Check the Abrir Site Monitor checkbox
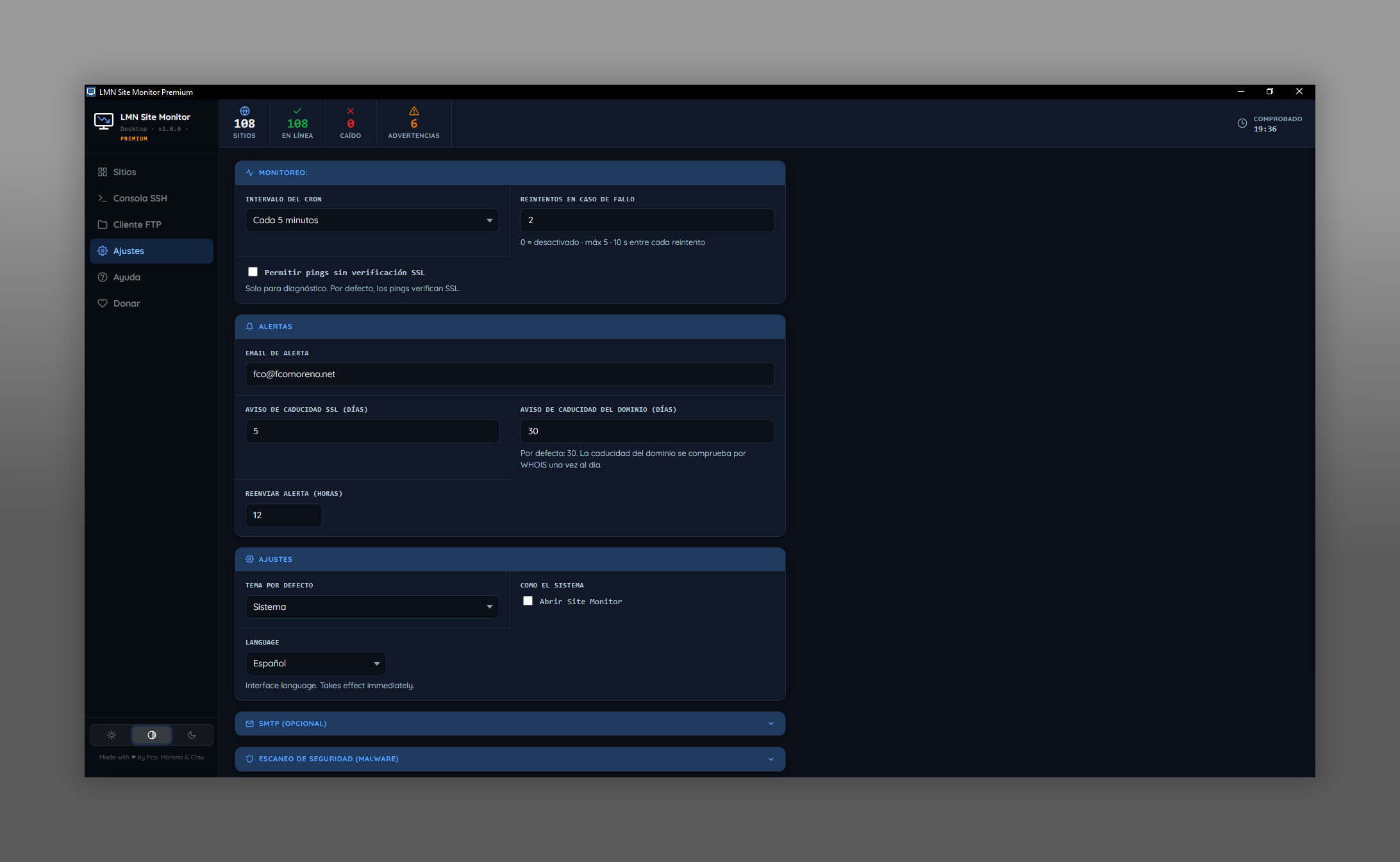1400x862 pixels. click(528, 601)
